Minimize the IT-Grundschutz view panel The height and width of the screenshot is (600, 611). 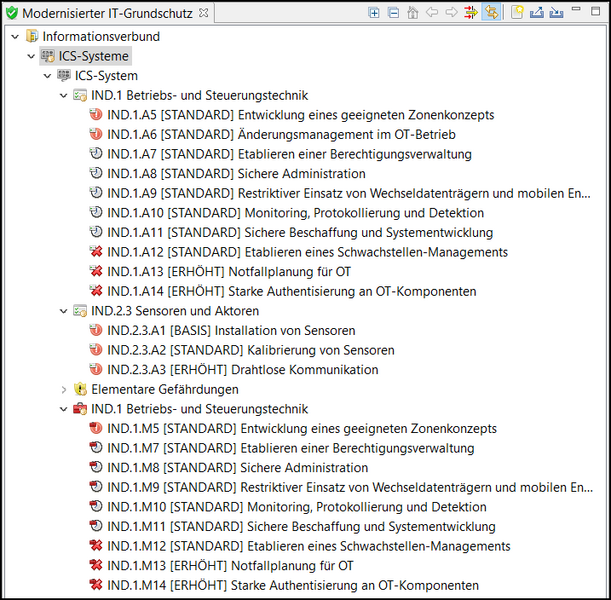[576, 9]
